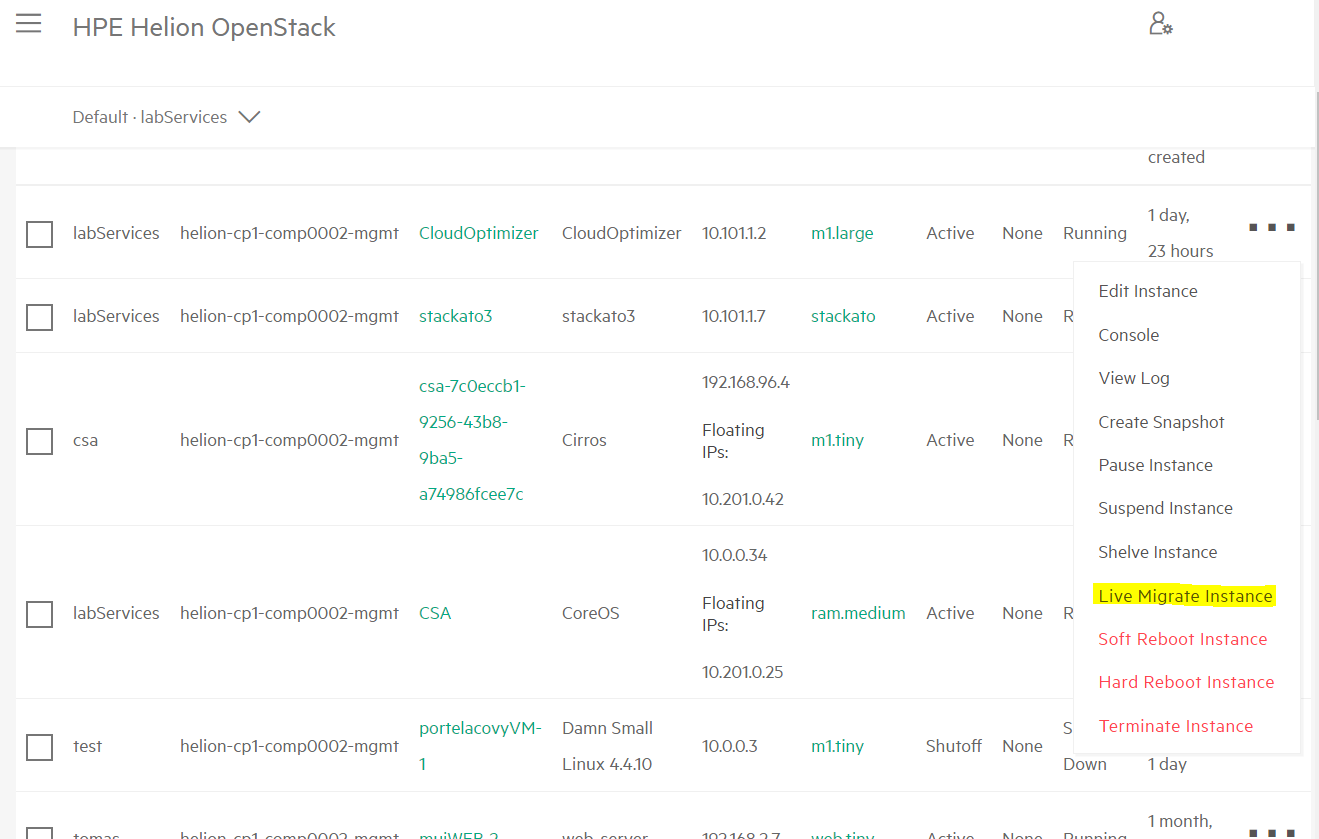Open the CloudOptimizer instance link
1319x839 pixels.
478,233
